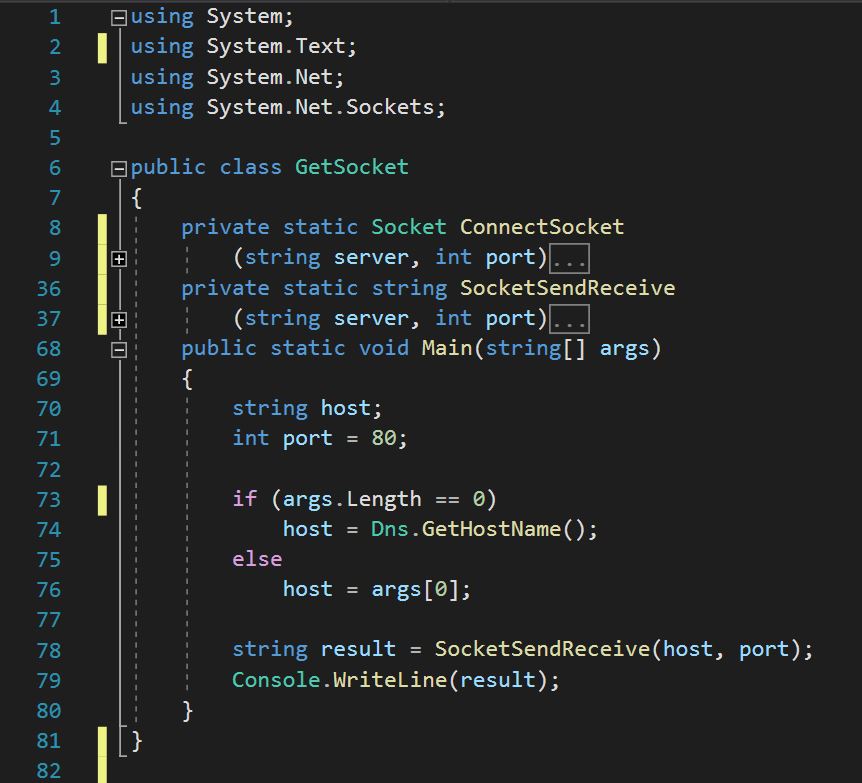
Task: Click the yellow change marker on line 73
Action: 102,499
